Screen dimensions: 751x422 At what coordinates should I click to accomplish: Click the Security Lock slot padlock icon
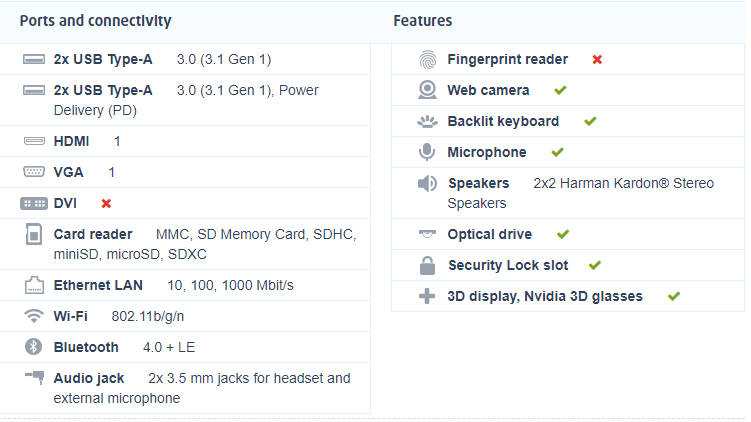[428, 265]
